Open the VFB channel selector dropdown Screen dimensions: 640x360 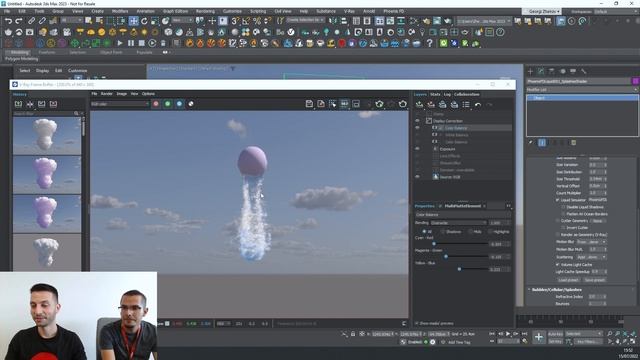120,104
